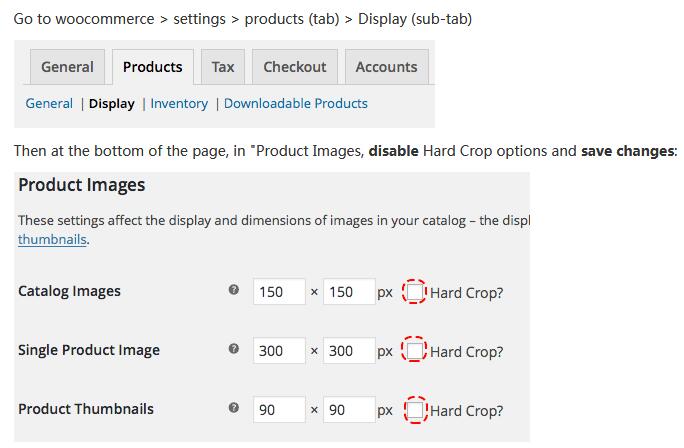Screen dimensions: 684x448
Task: Switch to the Products tab
Action: point(153,67)
